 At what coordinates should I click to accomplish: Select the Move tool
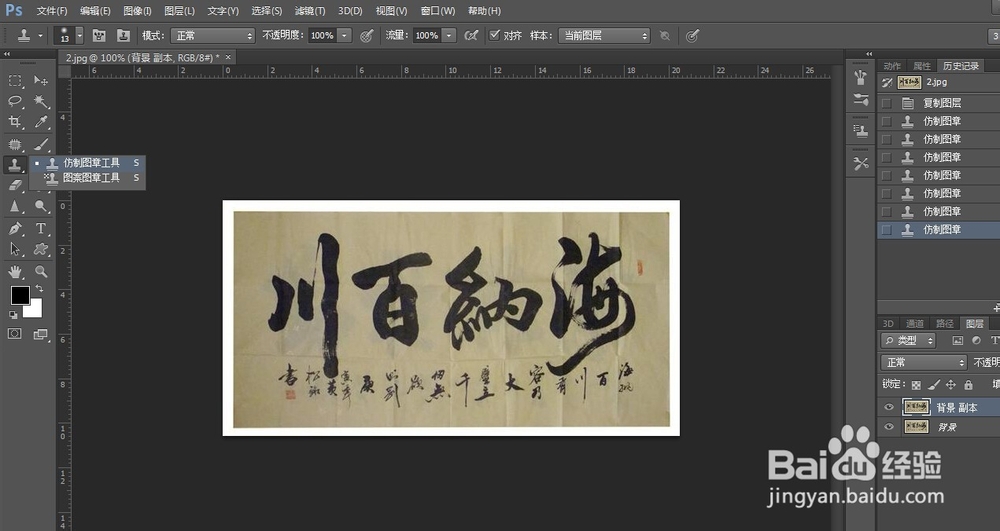(x=41, y=80)
